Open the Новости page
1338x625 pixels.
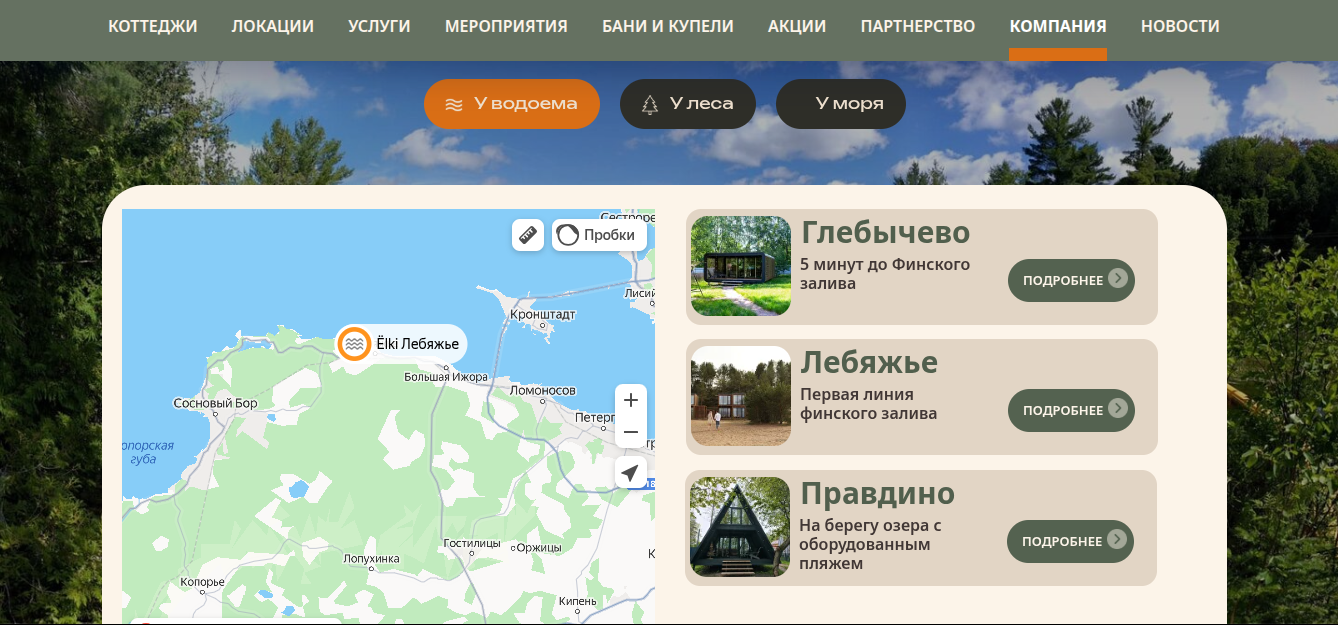[x=1180, y=27]
